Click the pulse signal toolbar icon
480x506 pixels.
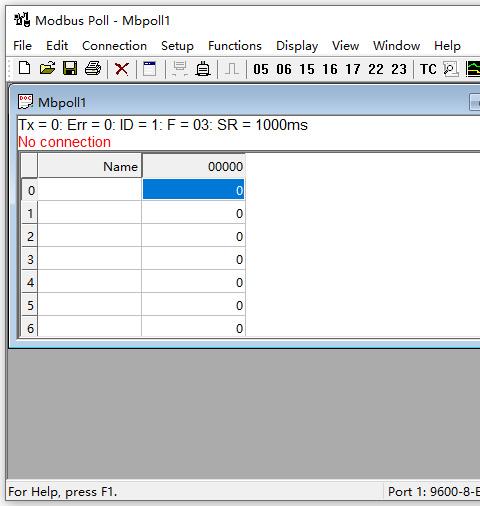(232, 69)
